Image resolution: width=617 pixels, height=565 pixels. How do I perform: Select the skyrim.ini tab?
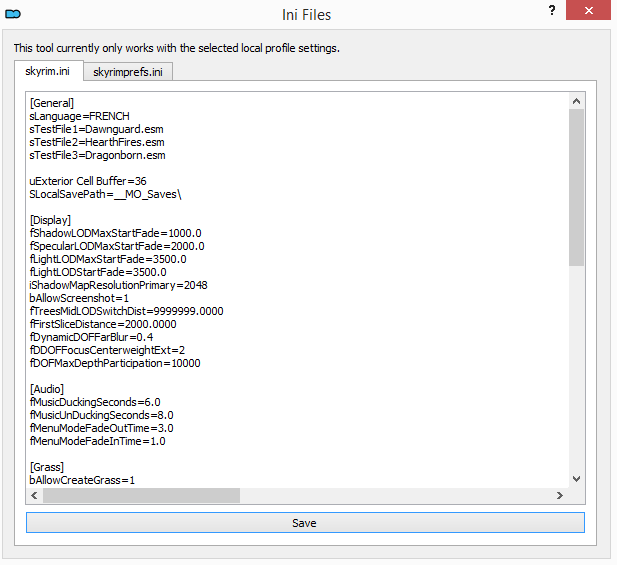(48, 71)
